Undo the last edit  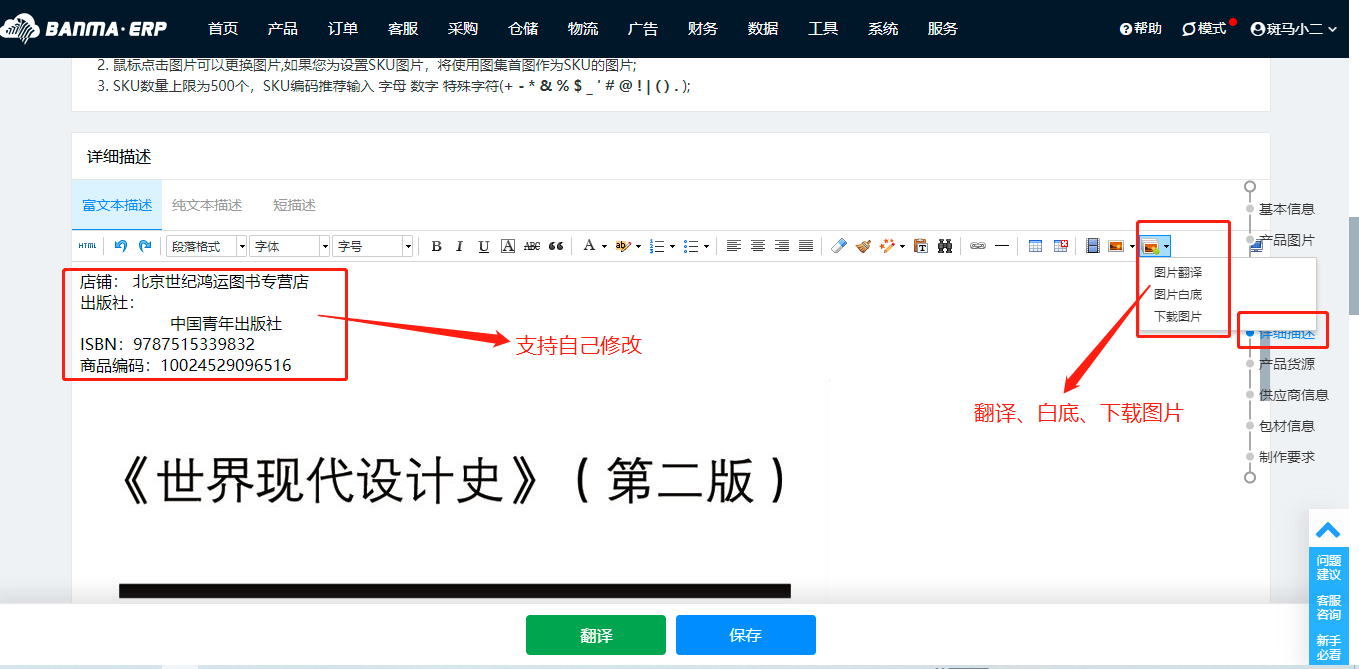[x=121, y=246]
